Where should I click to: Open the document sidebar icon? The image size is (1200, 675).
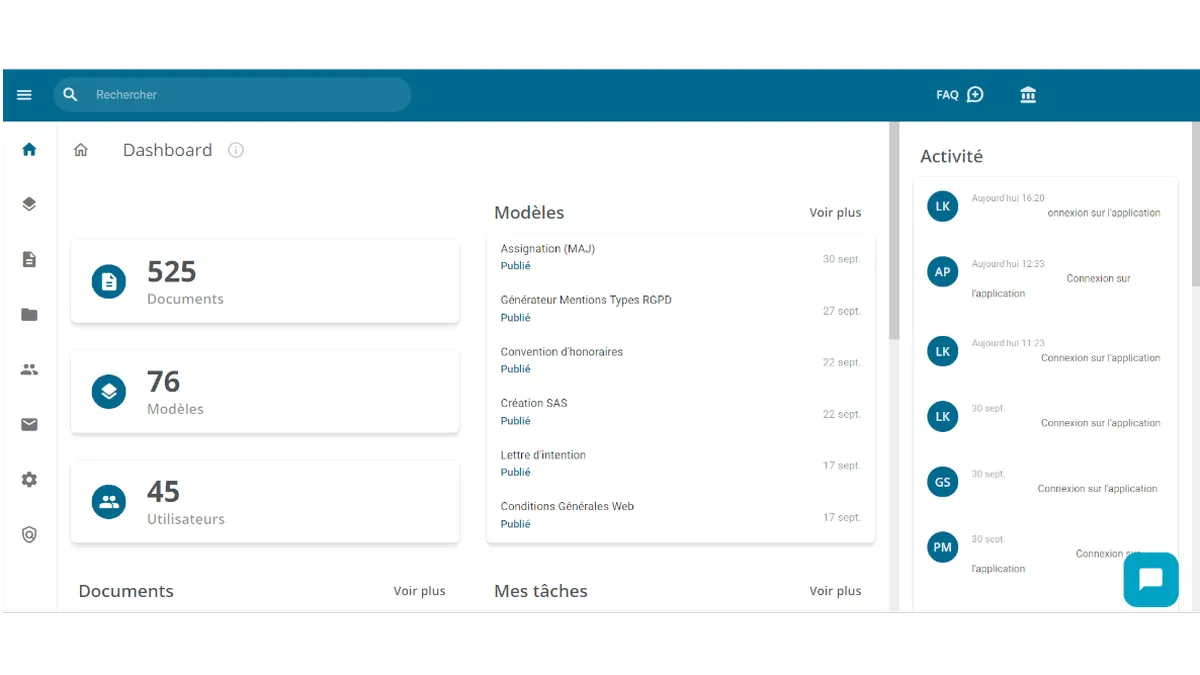click(29, 259)
